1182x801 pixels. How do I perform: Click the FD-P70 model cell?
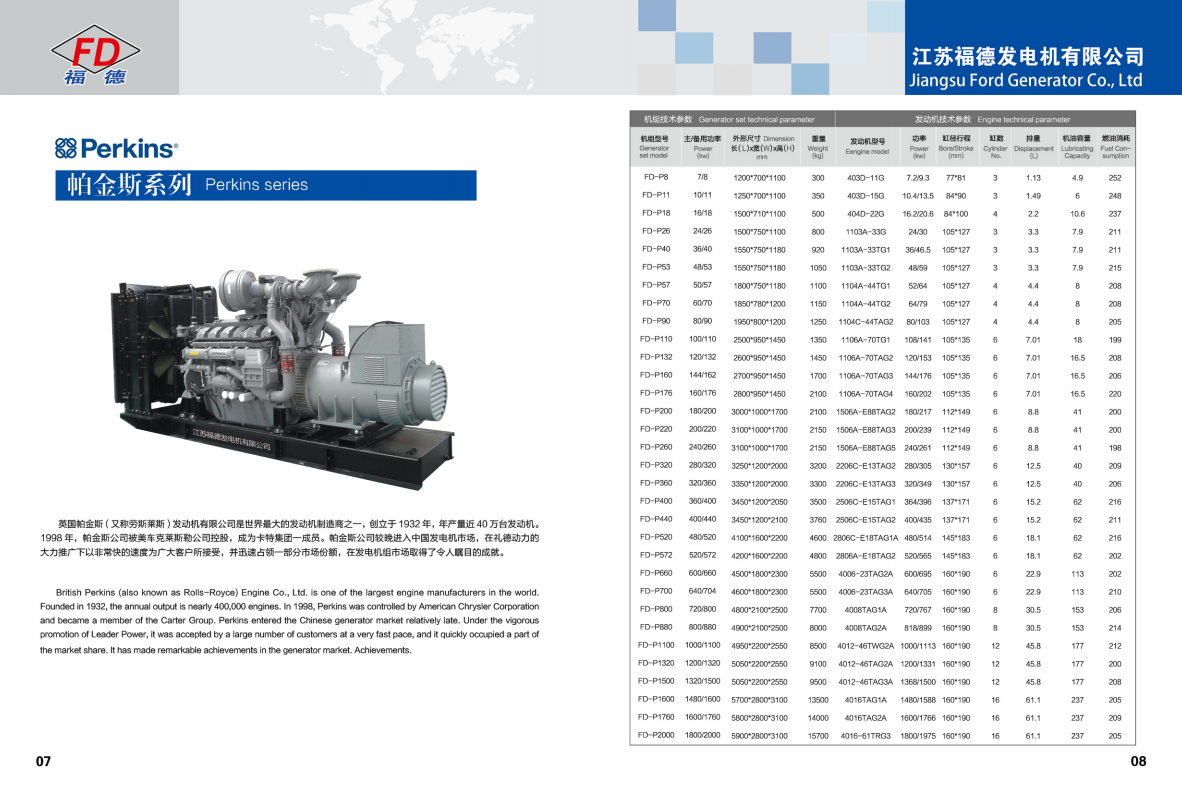[x=656, y=304]
